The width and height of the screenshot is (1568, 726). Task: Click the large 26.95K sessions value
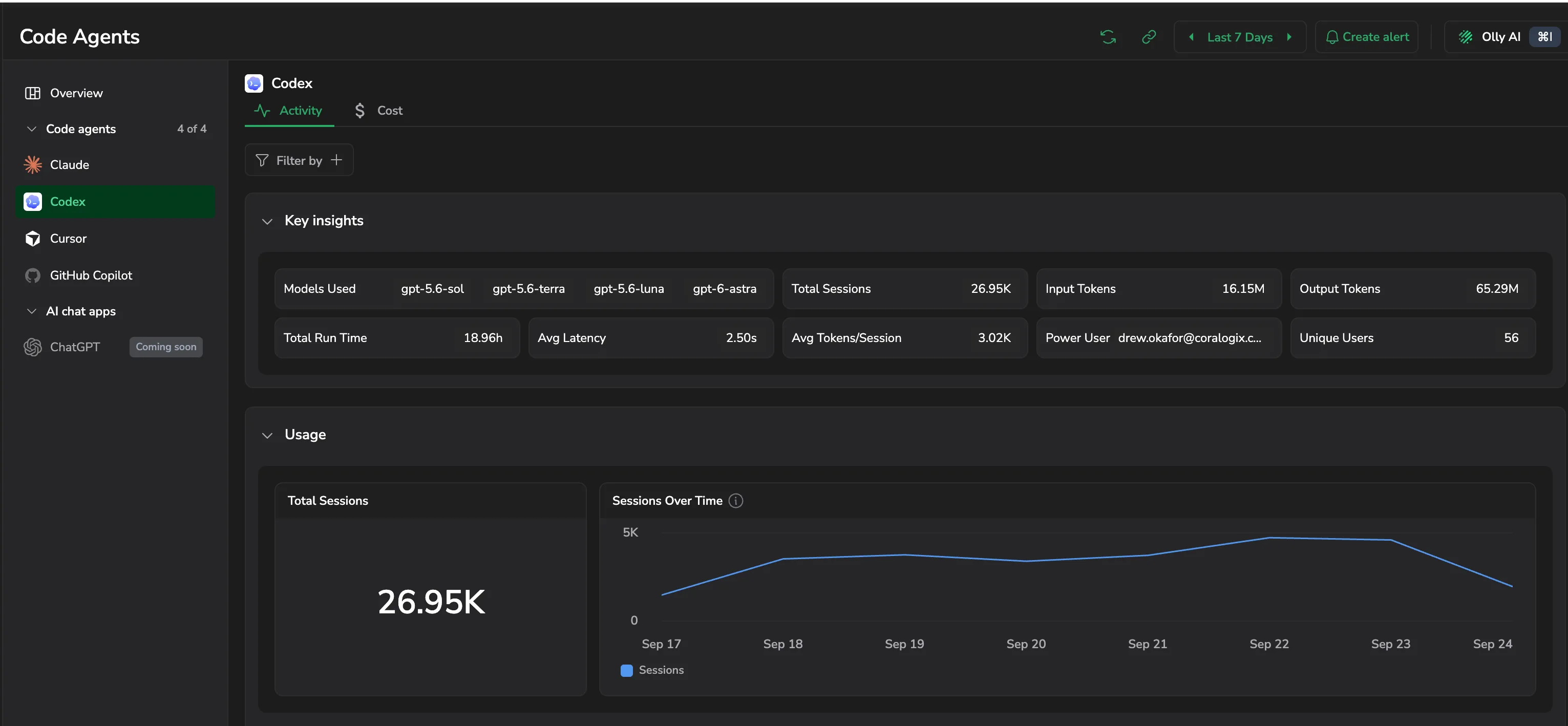431,602
